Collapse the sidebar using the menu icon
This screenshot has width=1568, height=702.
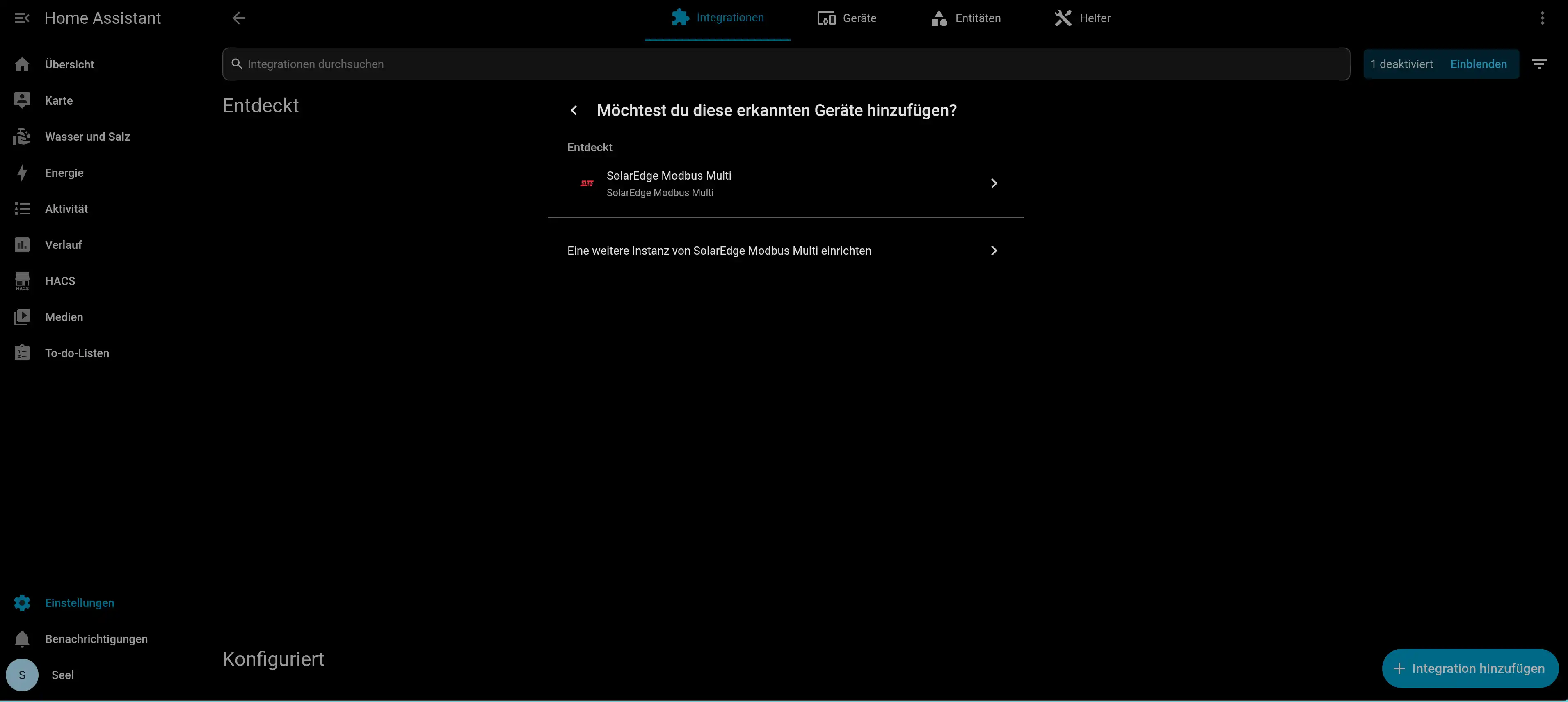pos(22,18)
